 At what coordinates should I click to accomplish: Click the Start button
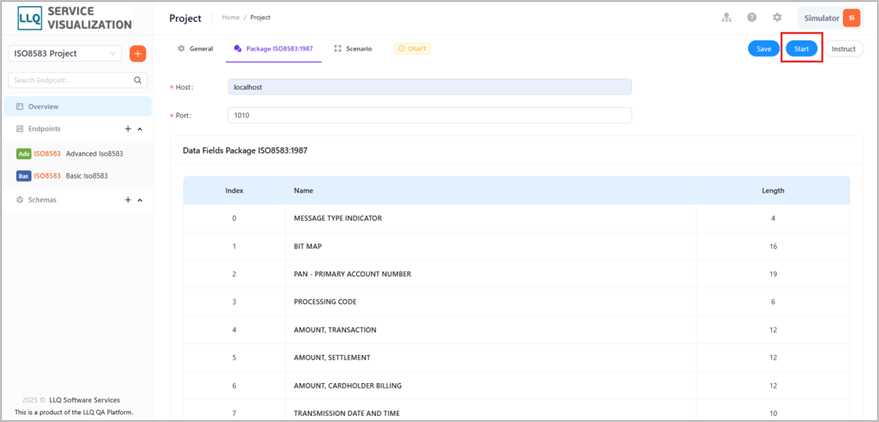pyautogui.click(x=801, y=49)
